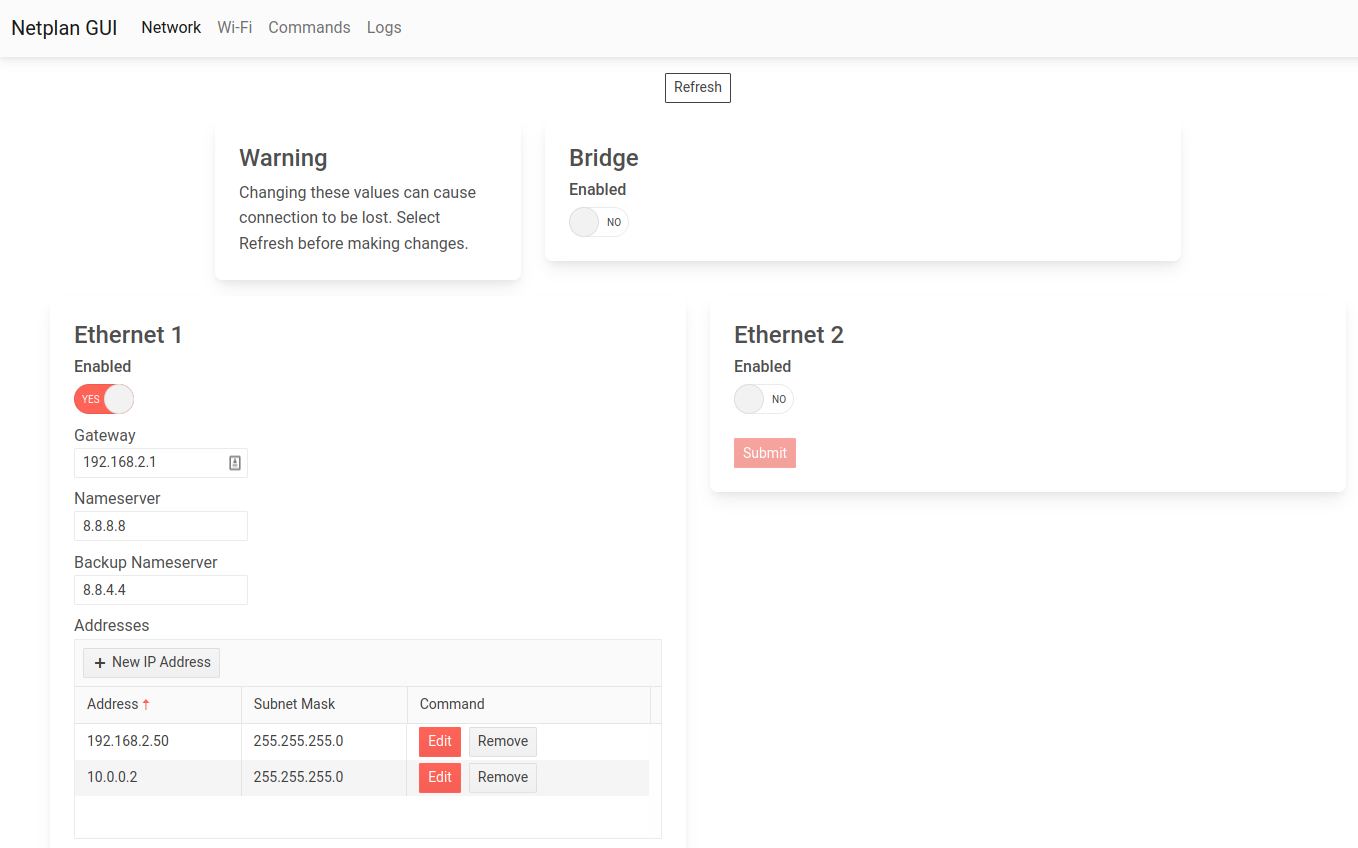Image resolution: width=1358 pixels, height=848 pixels.
Task: Open the Commands section
Action: point(309,27)
